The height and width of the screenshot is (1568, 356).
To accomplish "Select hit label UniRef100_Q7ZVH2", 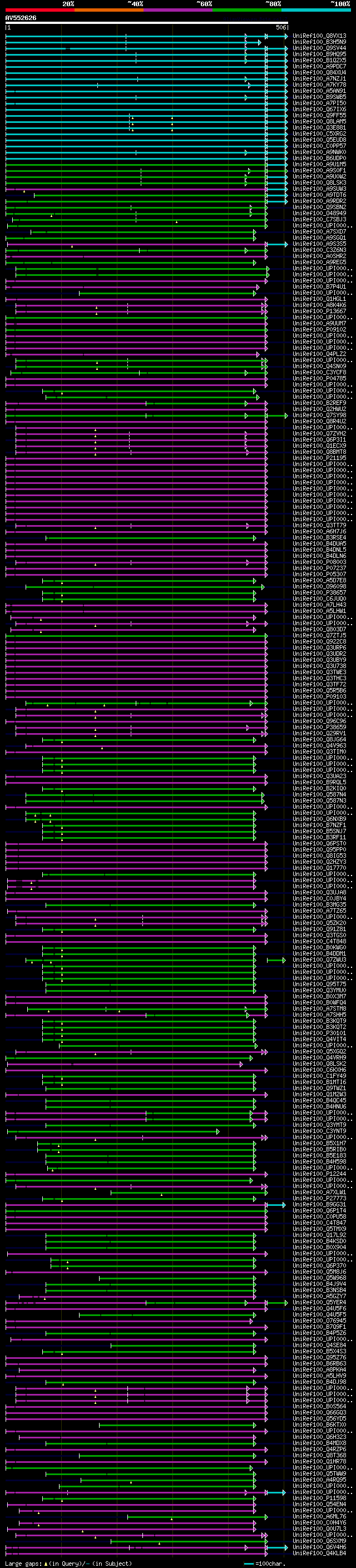I will pyautogui.click(x=319, y=433).
